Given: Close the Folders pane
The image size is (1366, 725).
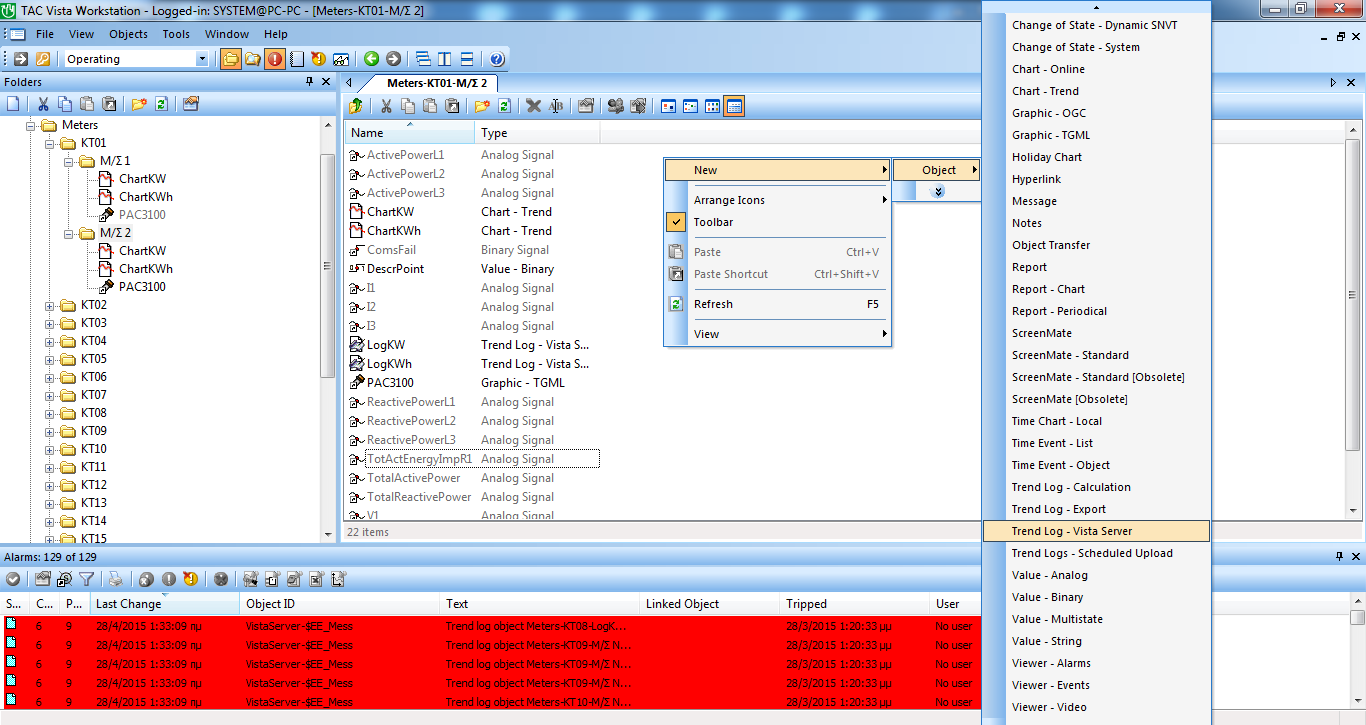Looking at the screenshot, I should pos(326,82).
